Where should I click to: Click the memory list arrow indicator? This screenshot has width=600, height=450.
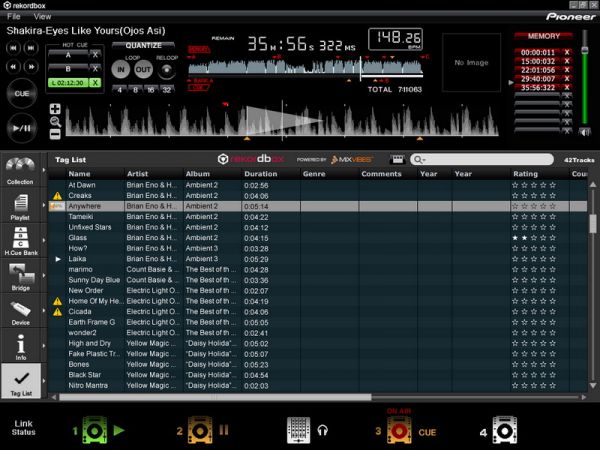point(510,82)
